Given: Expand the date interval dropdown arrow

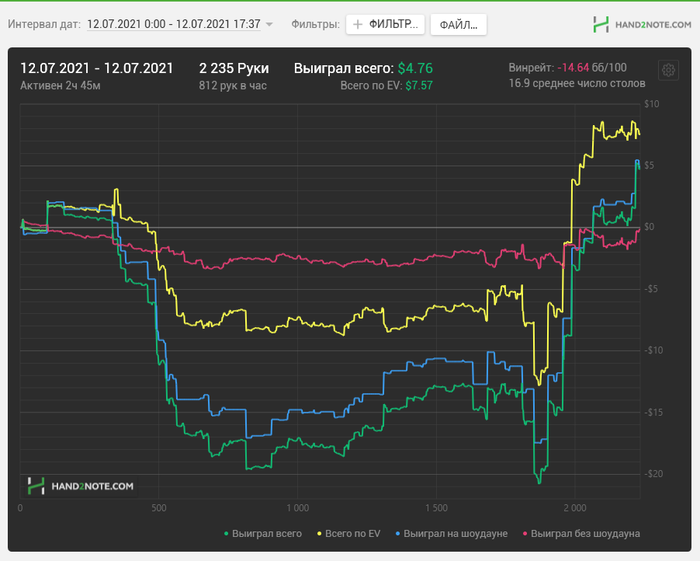Looking at the screenshot, I should pos(269,24).
